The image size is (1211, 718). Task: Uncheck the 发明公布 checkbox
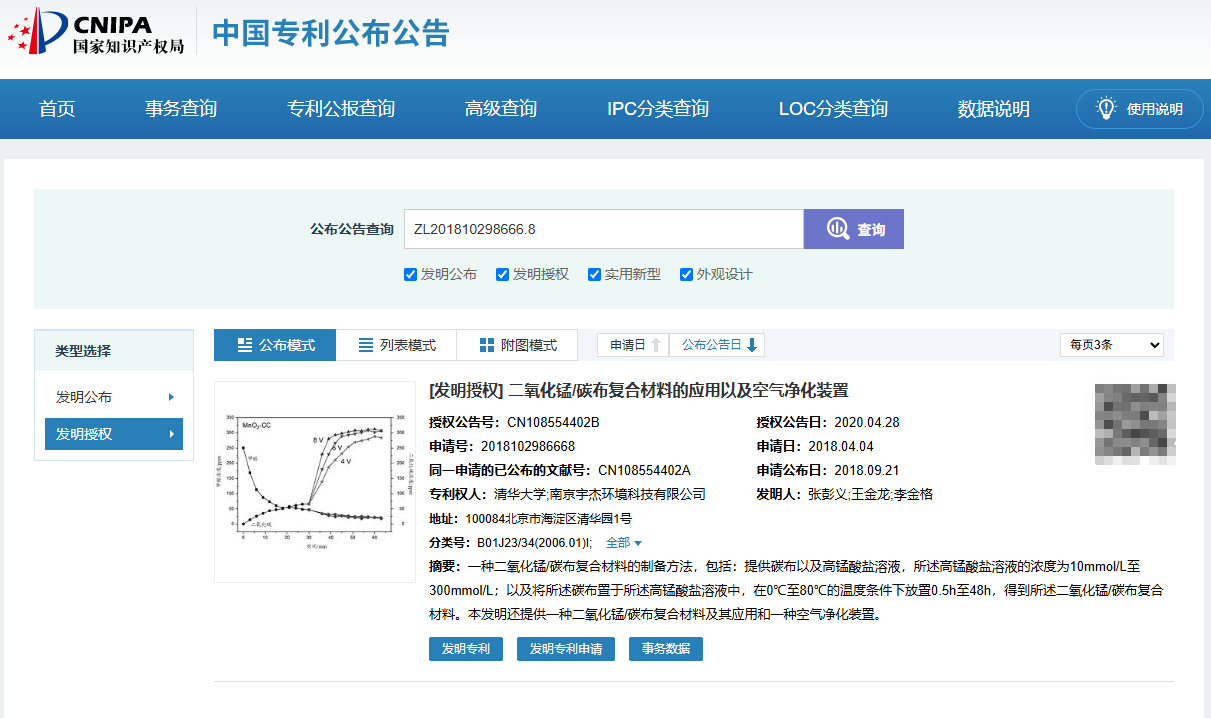(410, 274)
